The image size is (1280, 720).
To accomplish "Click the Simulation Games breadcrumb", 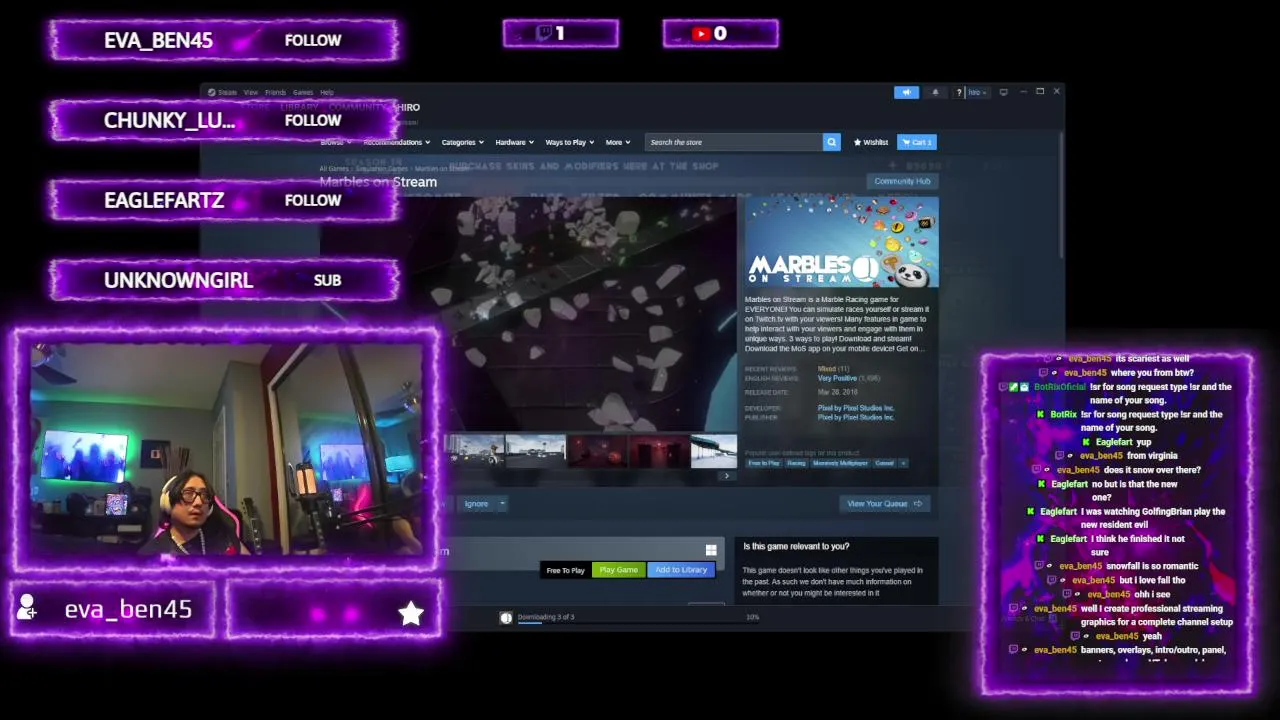I will [x=382, y=169].
